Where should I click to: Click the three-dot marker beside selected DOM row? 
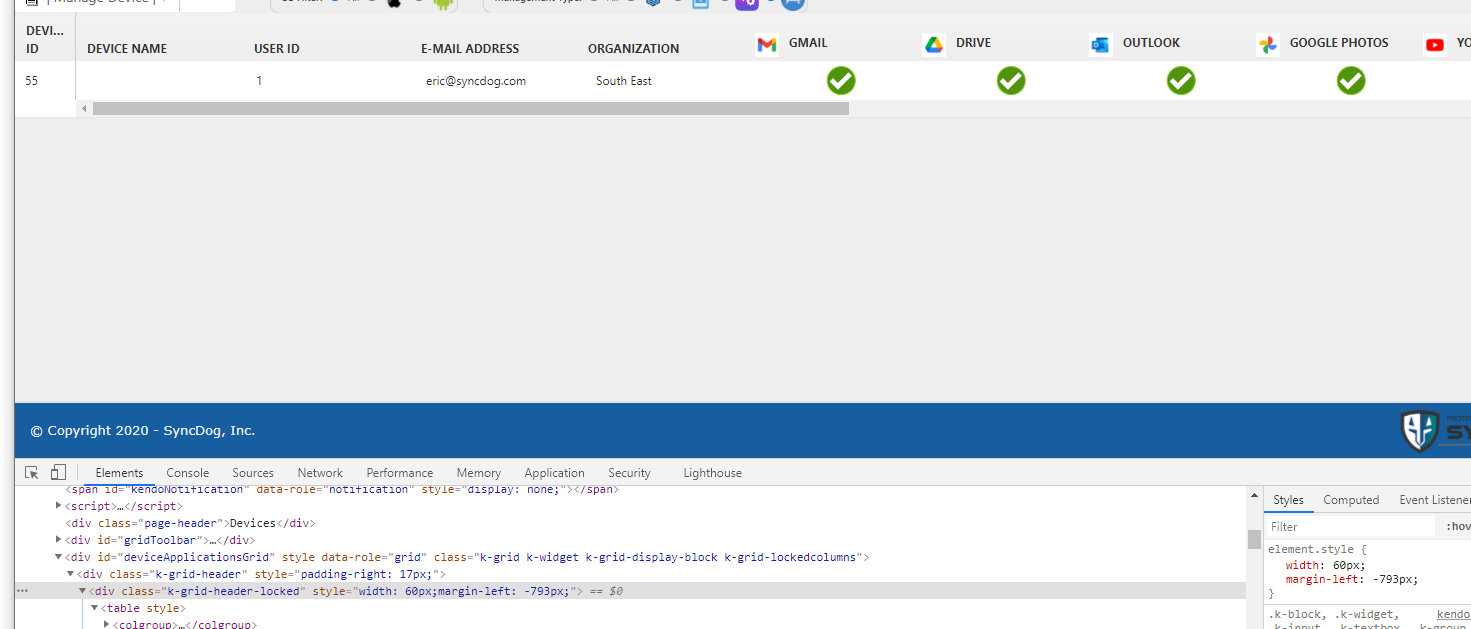click(22, 591)
